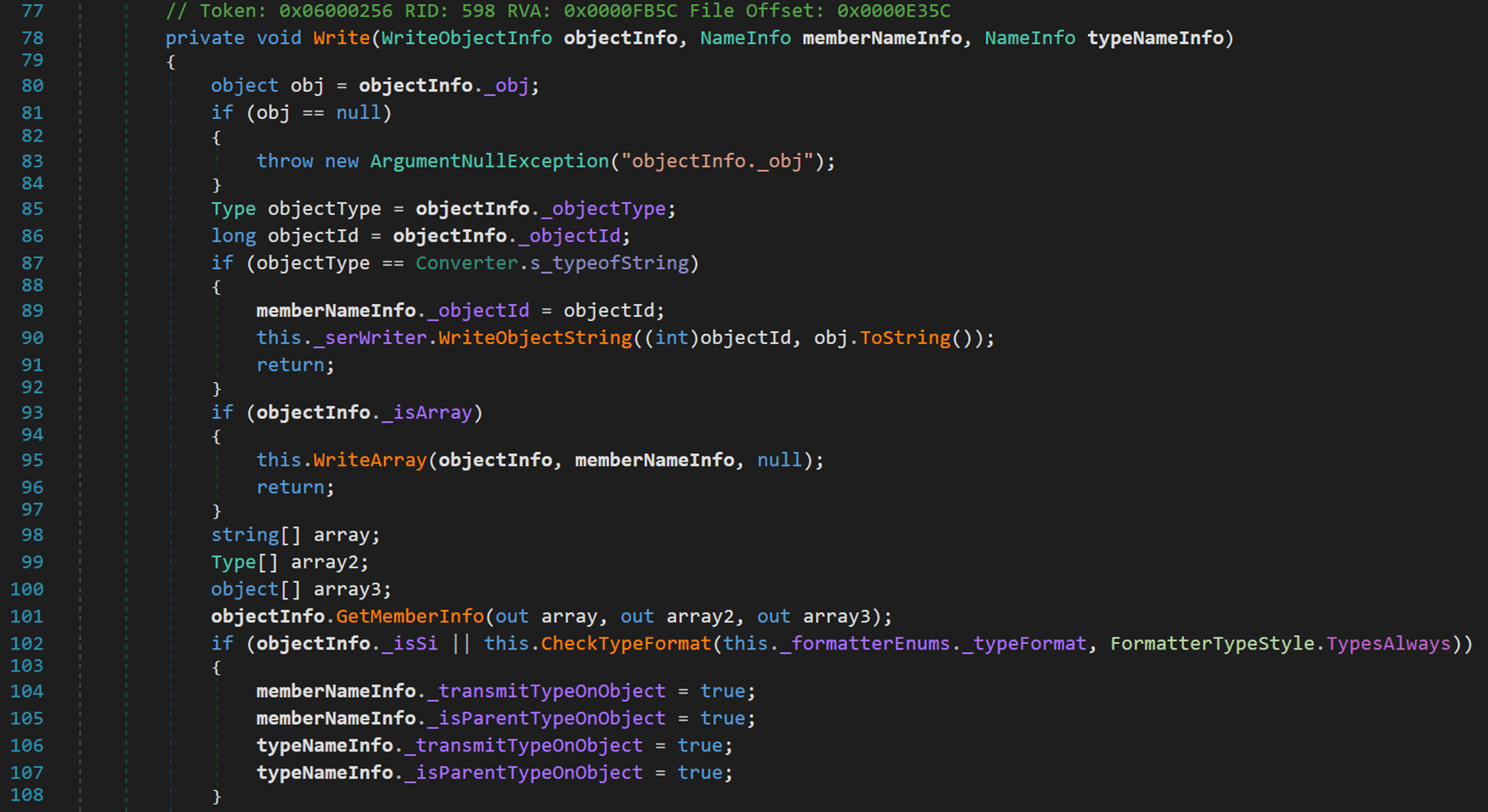Click _serWriter field on line 90

click(x=370, y=338)
